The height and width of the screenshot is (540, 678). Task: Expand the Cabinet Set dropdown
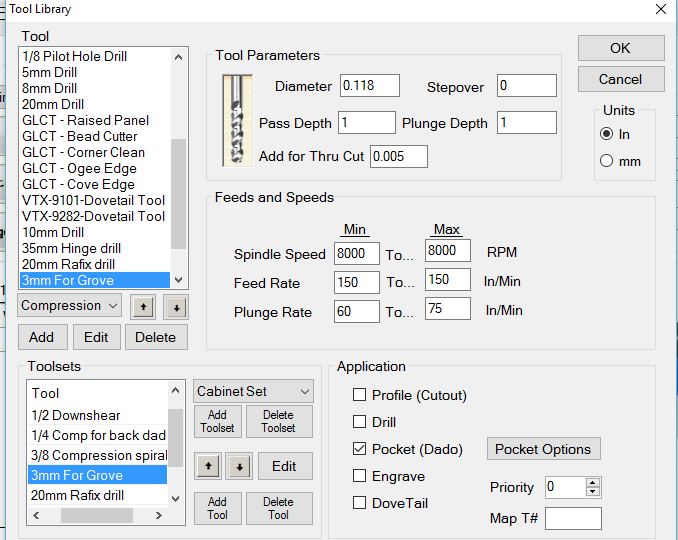click(254, 392)
